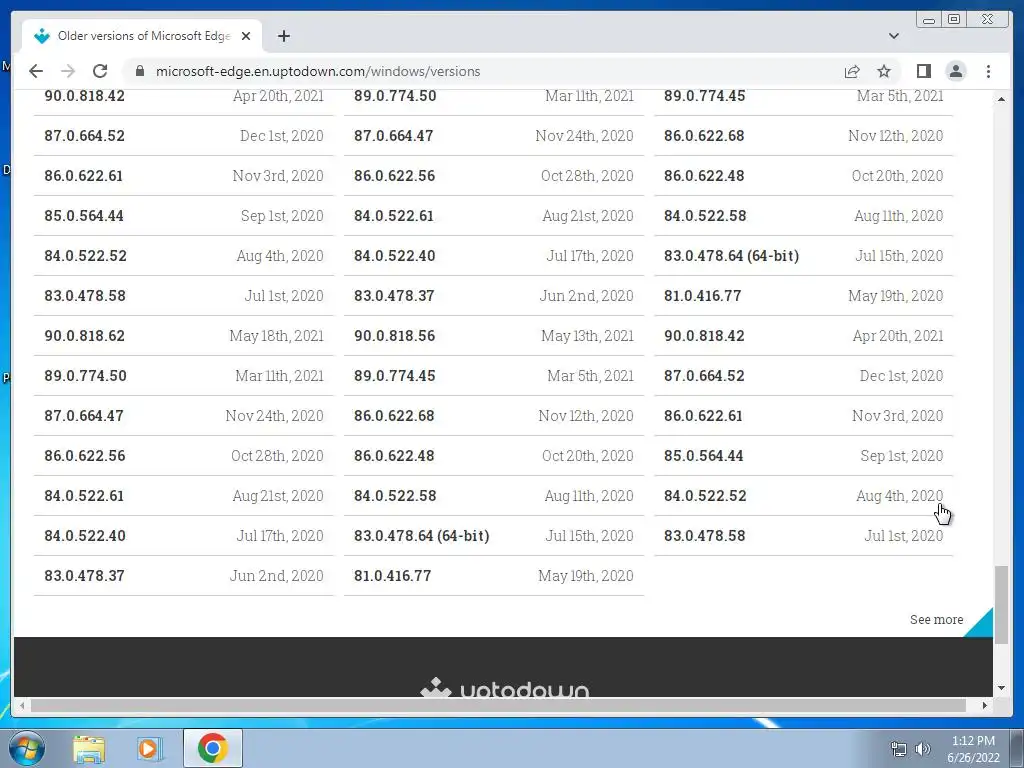Open version 86.0.622.68 dated Nov 12th, 2020 in middle column
The image size is (1024, 768).
[x=494, y=415]
